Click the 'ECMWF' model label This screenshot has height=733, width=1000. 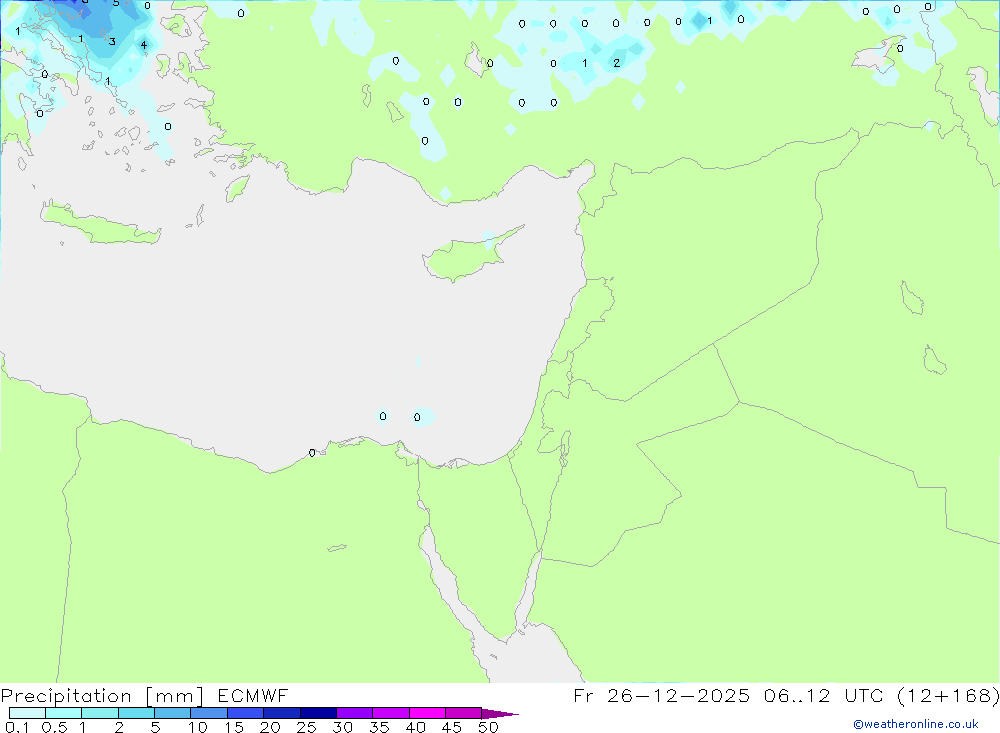pos(253,695)
